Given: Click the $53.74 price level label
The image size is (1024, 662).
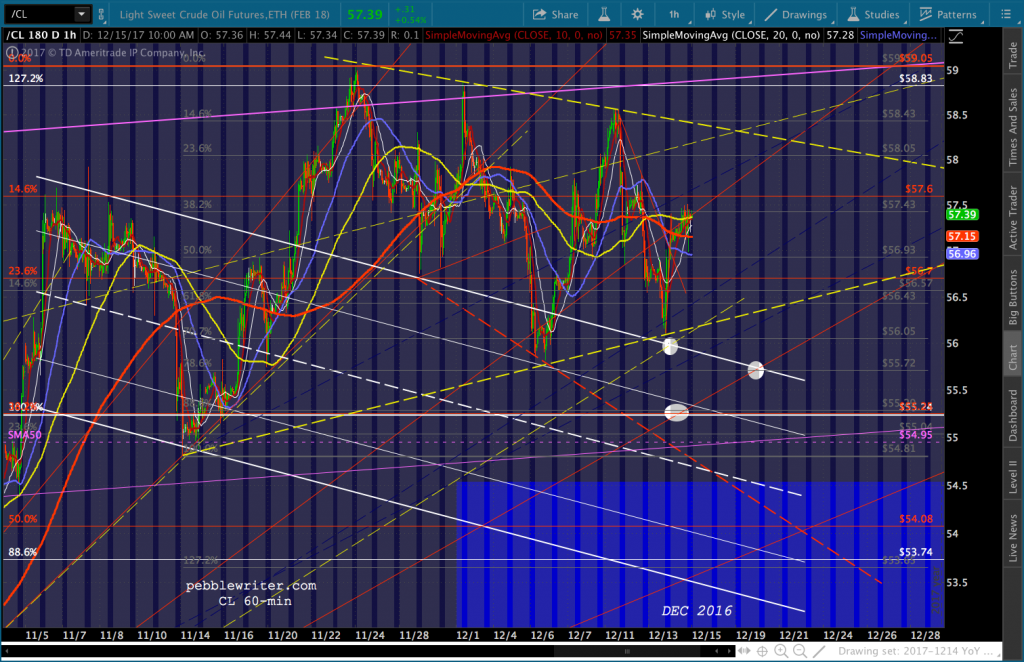Looking at the screenshot, I should click(x=916, y=552).
